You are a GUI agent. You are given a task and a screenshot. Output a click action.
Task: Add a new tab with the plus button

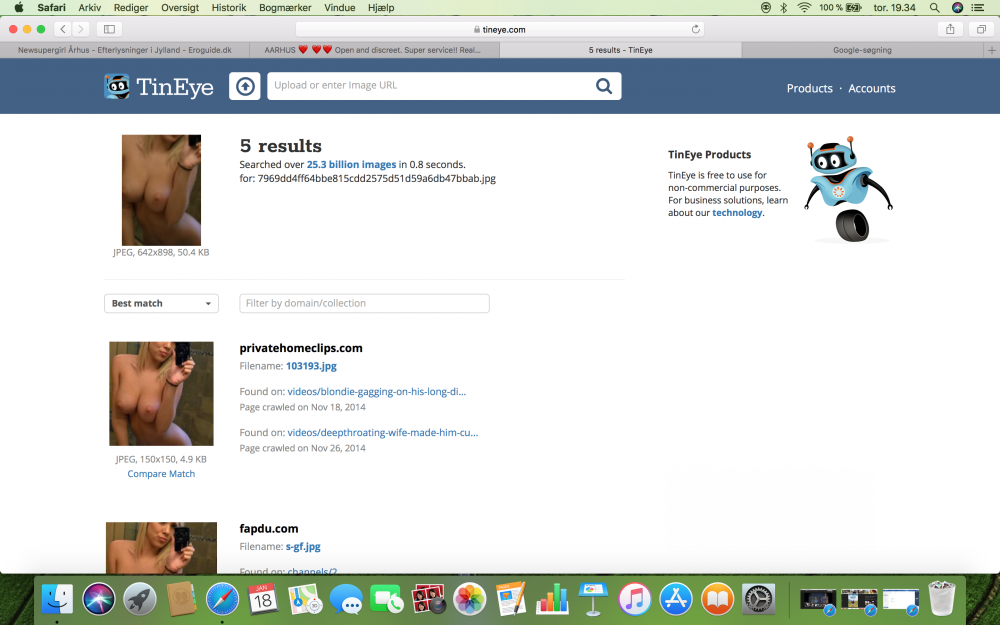[992, 50]
